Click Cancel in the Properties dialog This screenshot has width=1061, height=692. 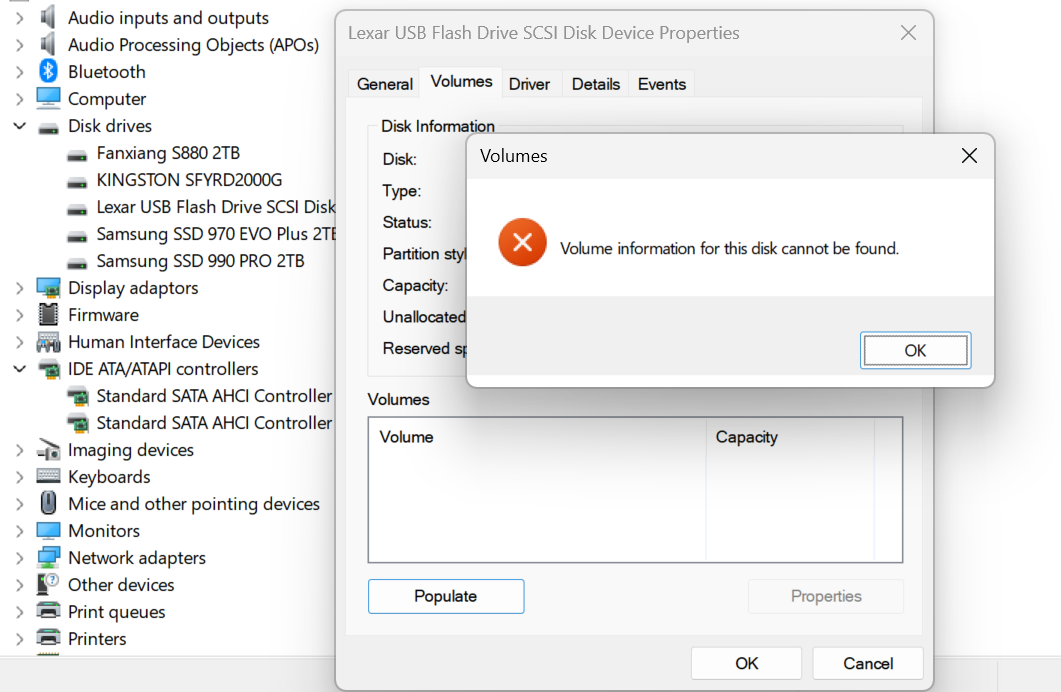[x=867, y=663]
